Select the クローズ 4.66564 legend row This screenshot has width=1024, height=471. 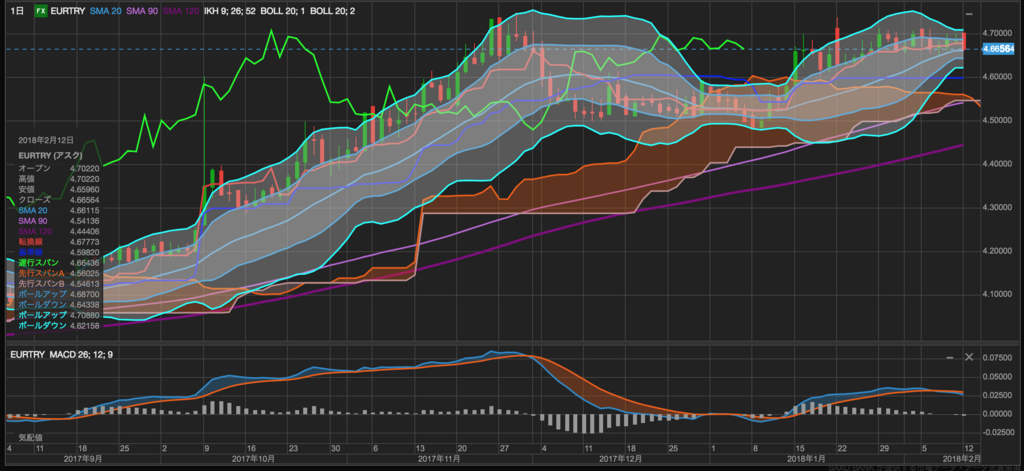[59, 200]
